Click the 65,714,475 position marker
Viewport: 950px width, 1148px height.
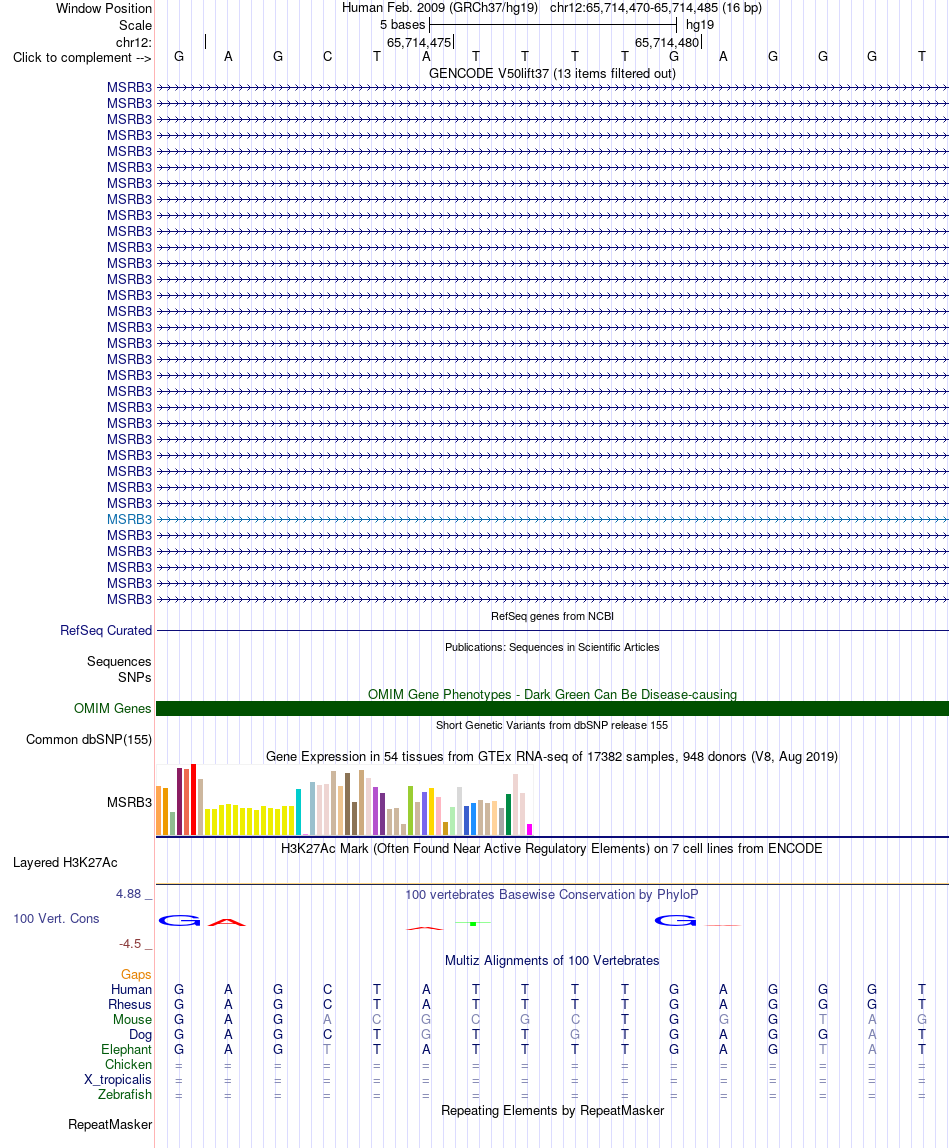point(419,42)
